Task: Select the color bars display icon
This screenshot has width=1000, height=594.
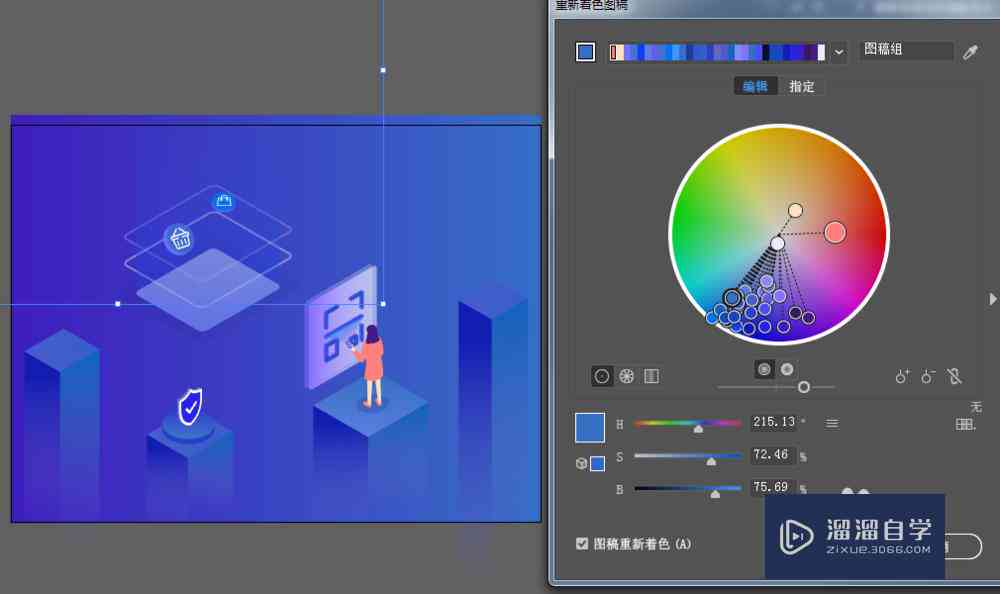Action: point(651,376)
